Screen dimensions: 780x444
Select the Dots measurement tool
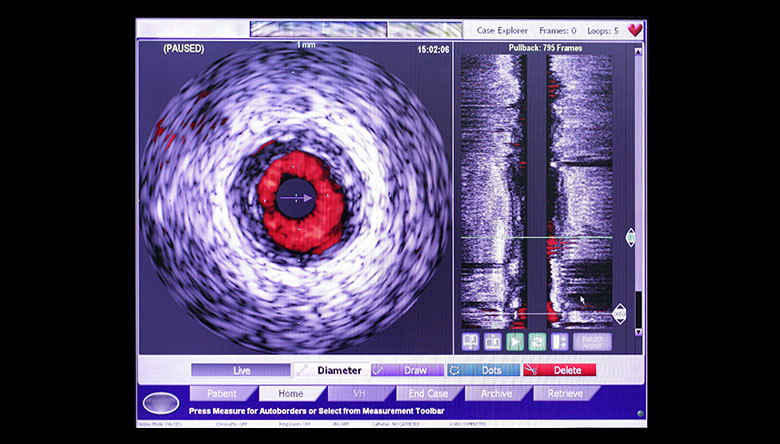click(484, 370)
